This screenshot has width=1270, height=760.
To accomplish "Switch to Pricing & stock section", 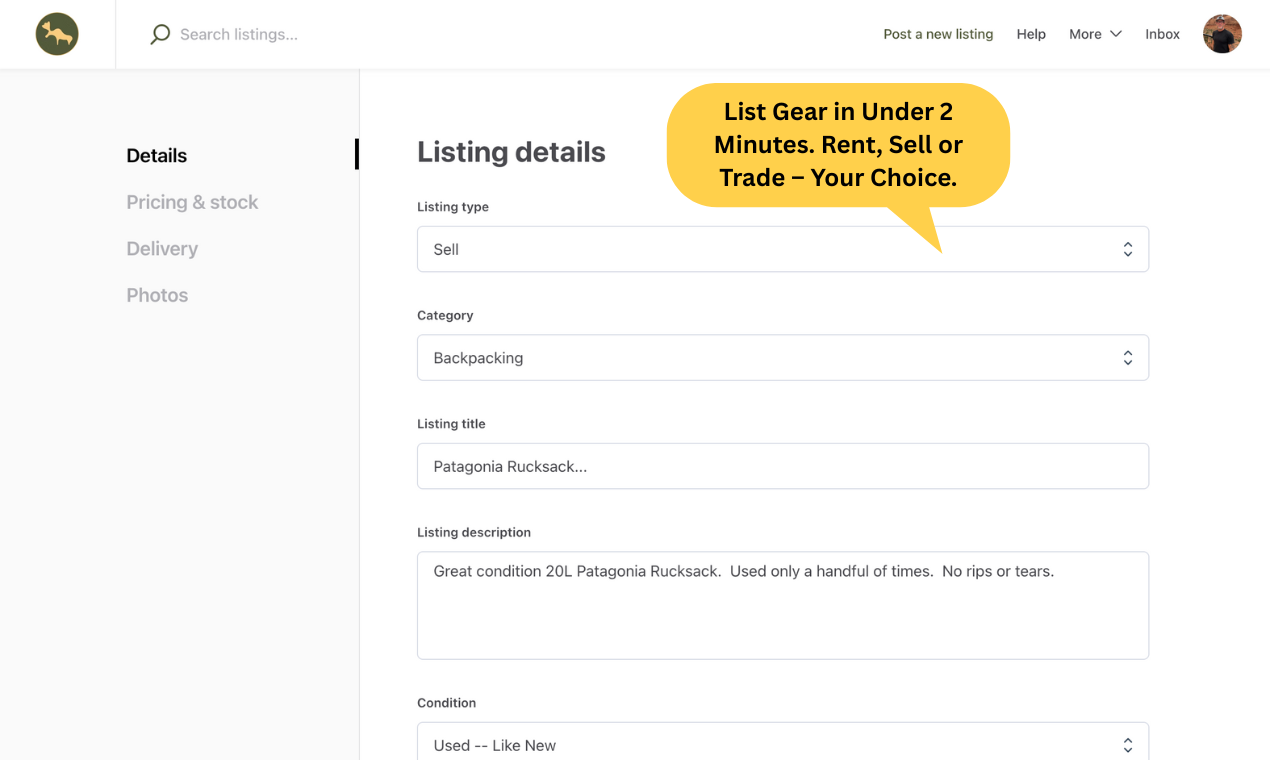I will 192,202.
